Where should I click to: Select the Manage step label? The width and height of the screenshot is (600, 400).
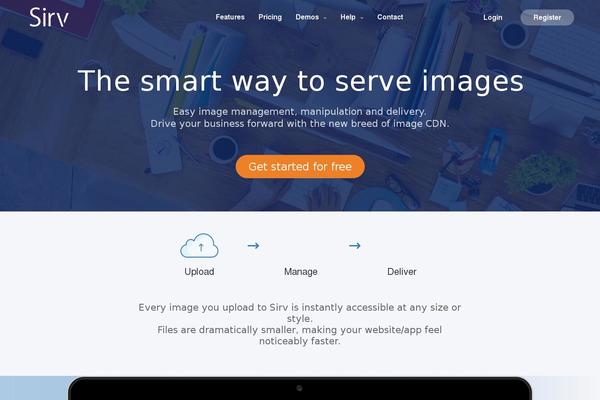coord(301,272)
